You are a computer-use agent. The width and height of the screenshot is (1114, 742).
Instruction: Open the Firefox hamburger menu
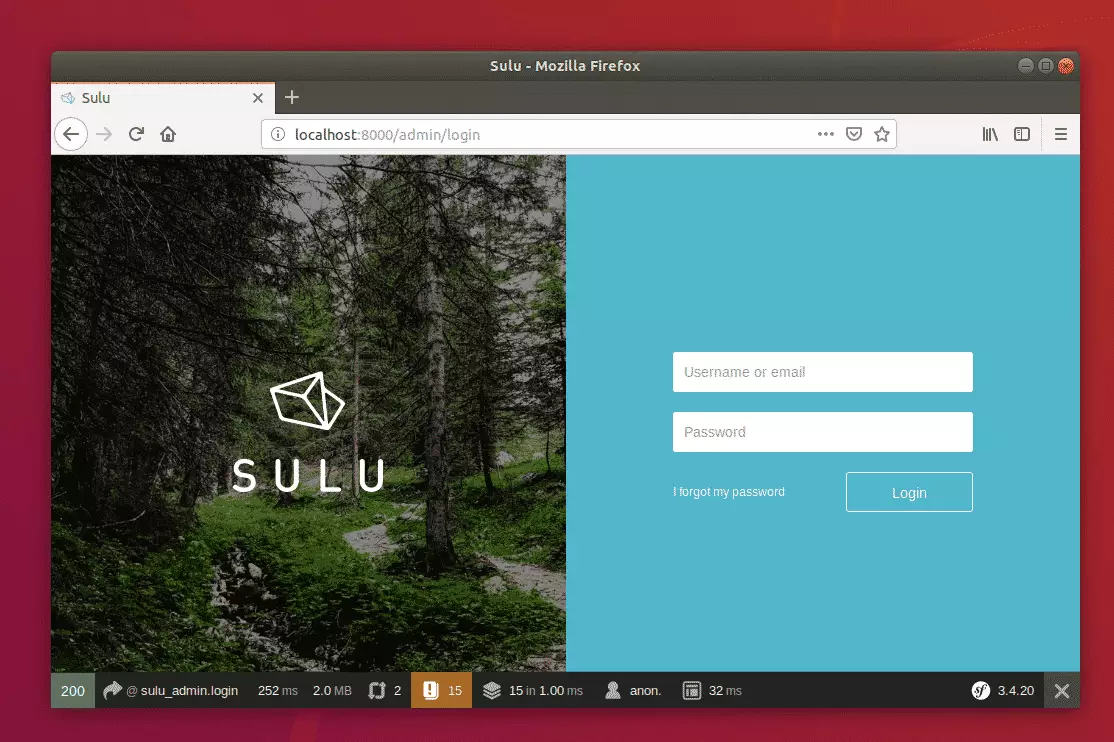coord(1061,134)
